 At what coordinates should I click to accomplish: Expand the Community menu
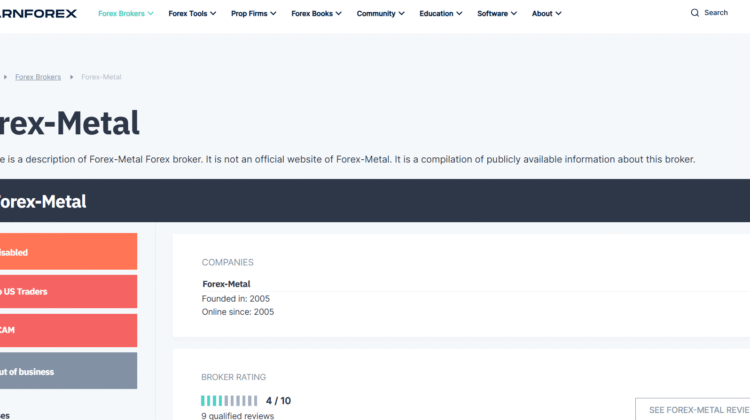coord(380,13)
